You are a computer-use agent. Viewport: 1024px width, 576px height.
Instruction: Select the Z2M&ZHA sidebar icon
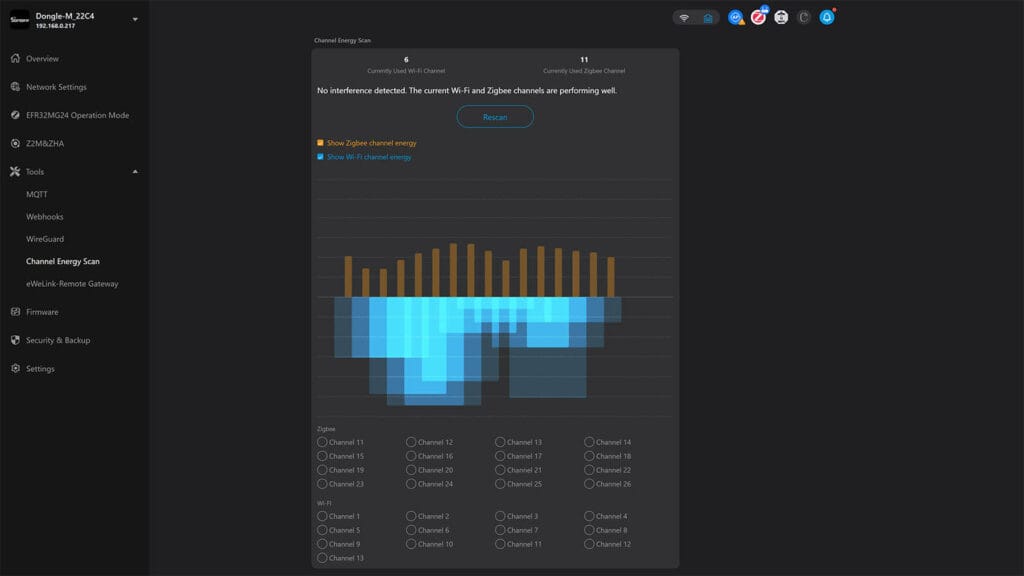click(14, 143)
